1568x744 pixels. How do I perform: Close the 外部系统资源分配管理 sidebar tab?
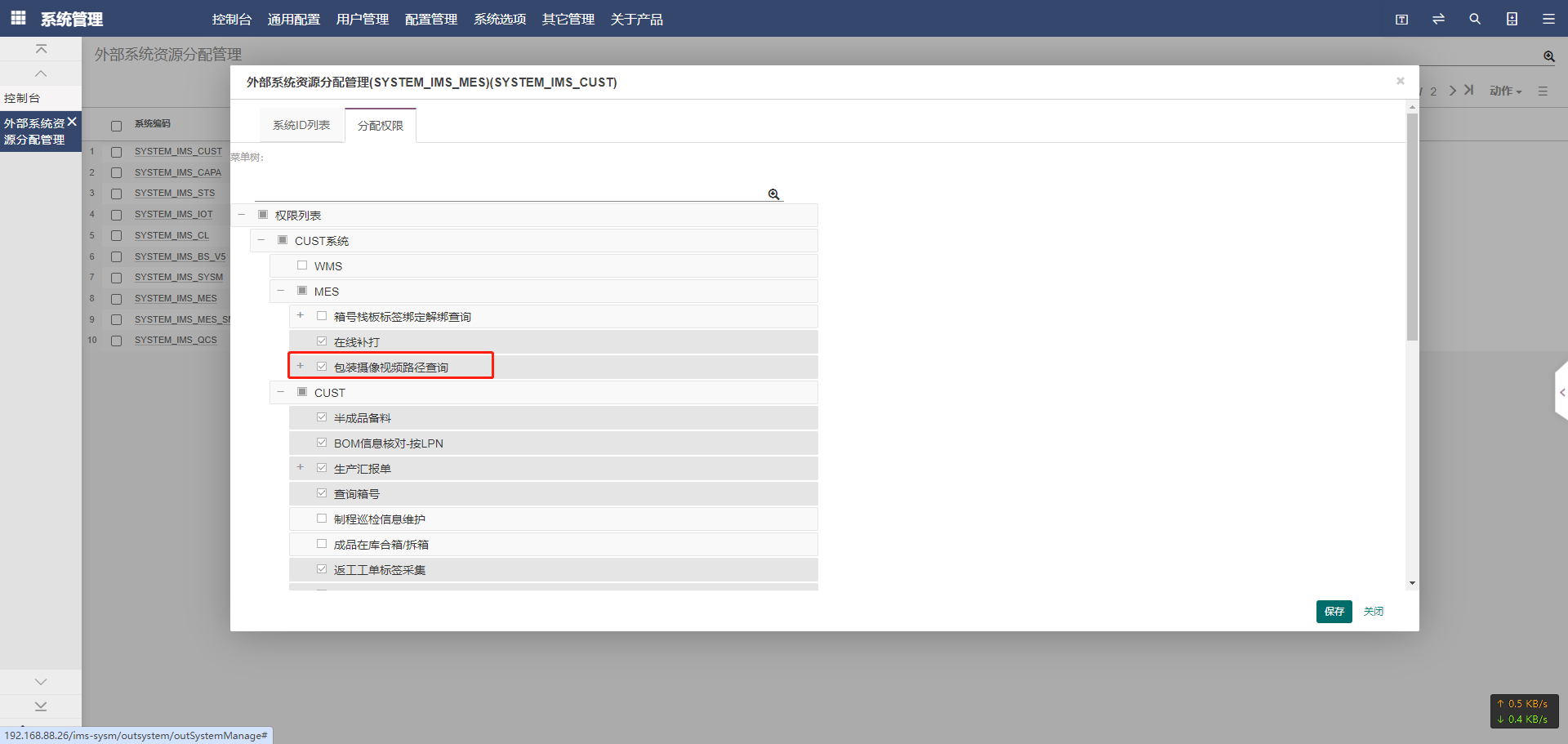pos(72,122)
